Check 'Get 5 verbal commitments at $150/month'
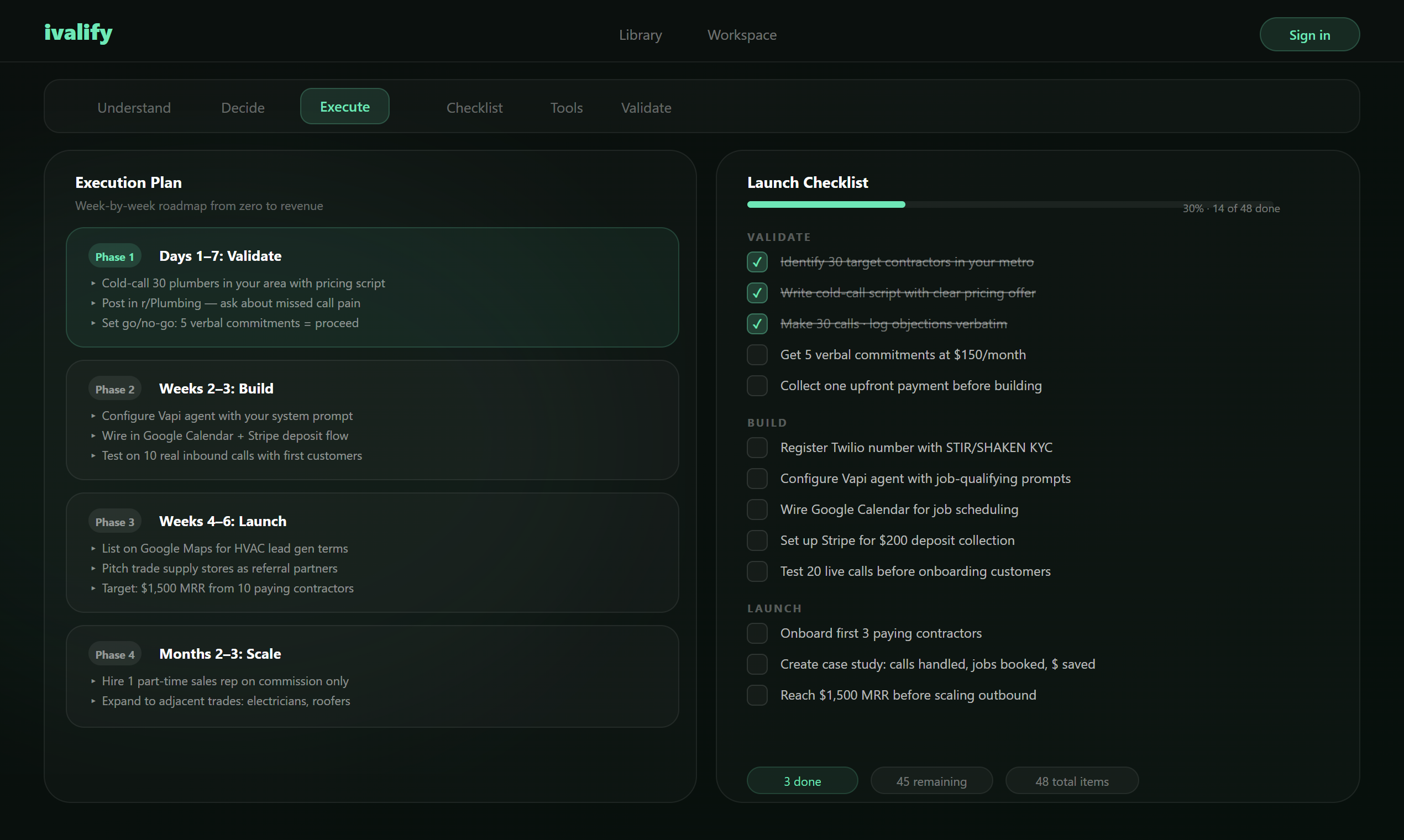The image size is (1404, 840). click(x=757, y=355)
